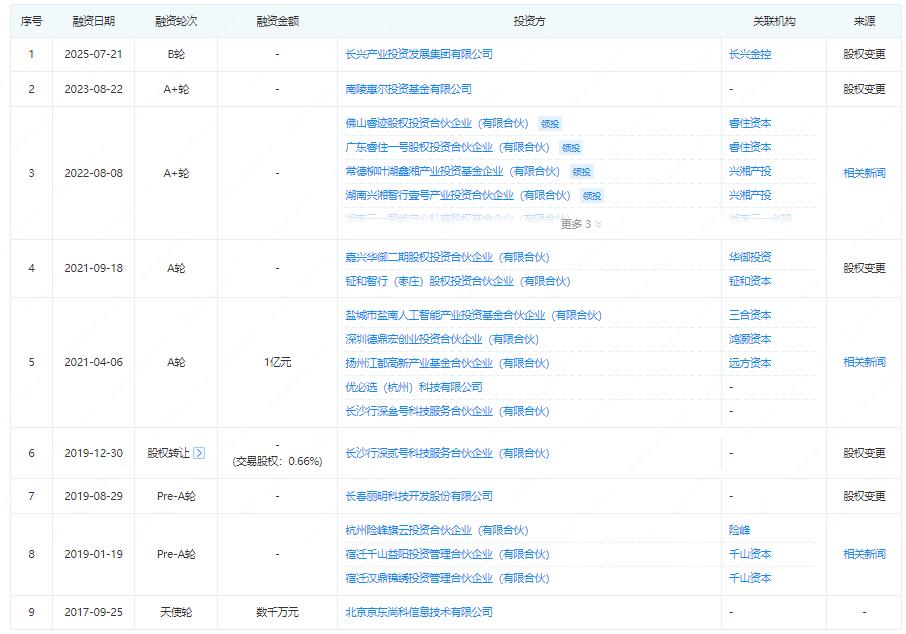Open investor 南陵惠尔投资基金有限公司
Image resolution: width=906 pixels, height=634 pixels.
408,89
